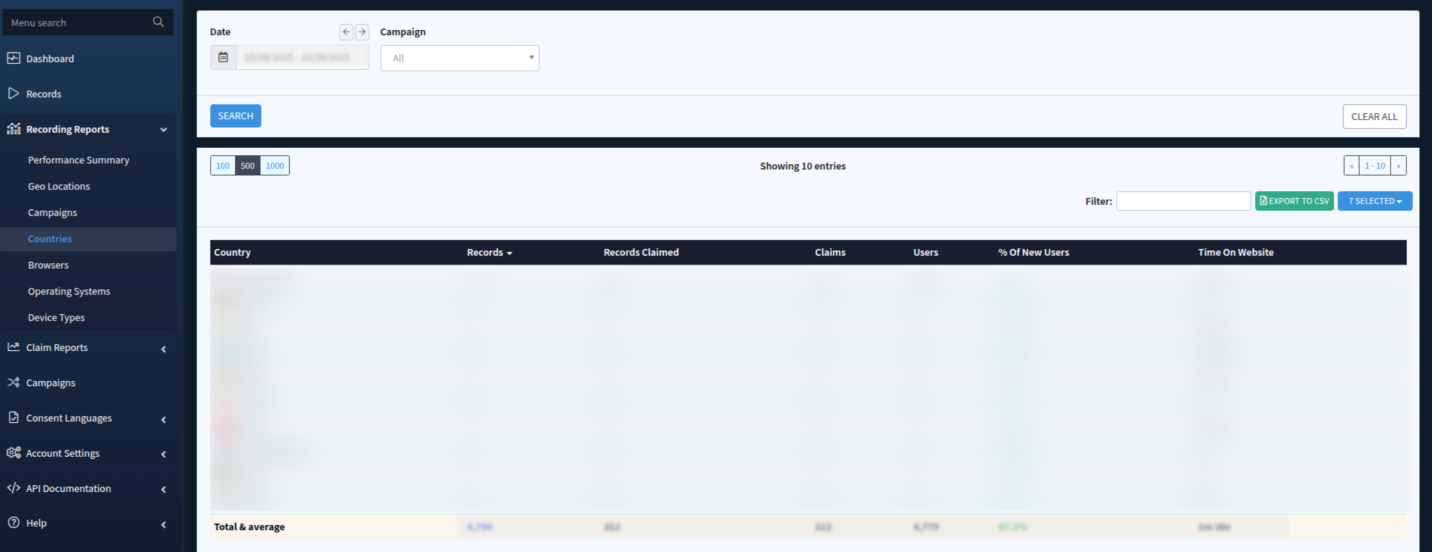Screen dimensions: 1432x552
Task: Open the 7 Selected columns dropdown
Action: (1375, 201)
